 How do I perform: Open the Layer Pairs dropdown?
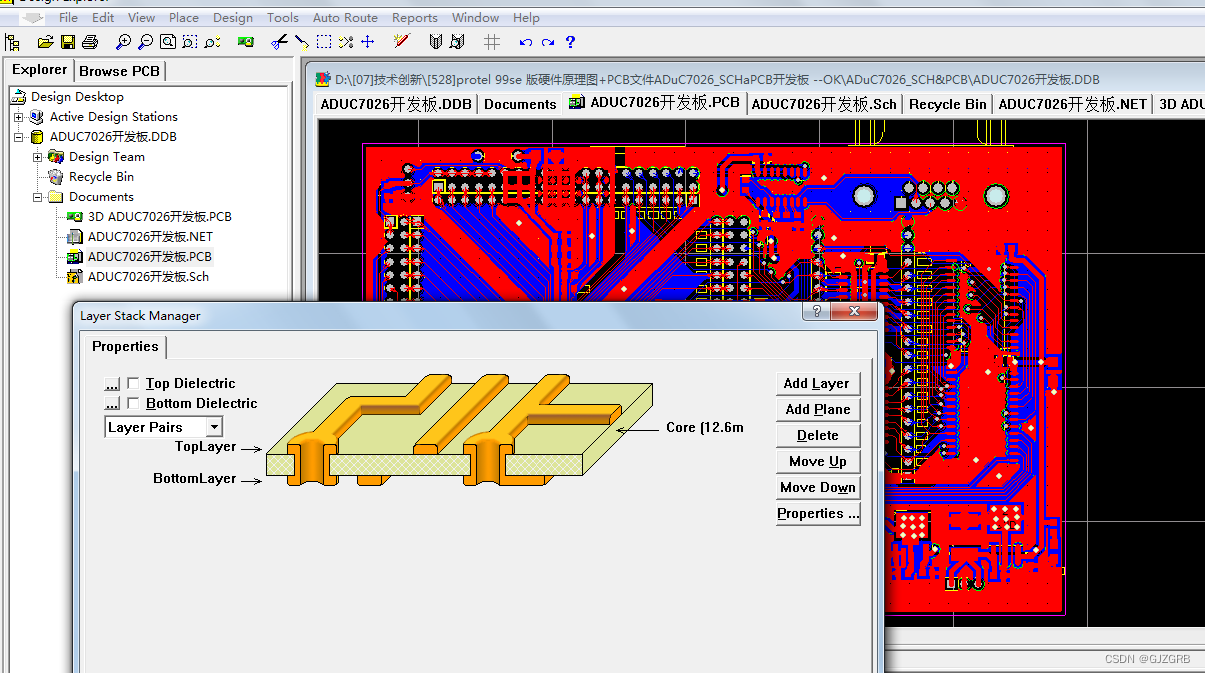(211, 427)
